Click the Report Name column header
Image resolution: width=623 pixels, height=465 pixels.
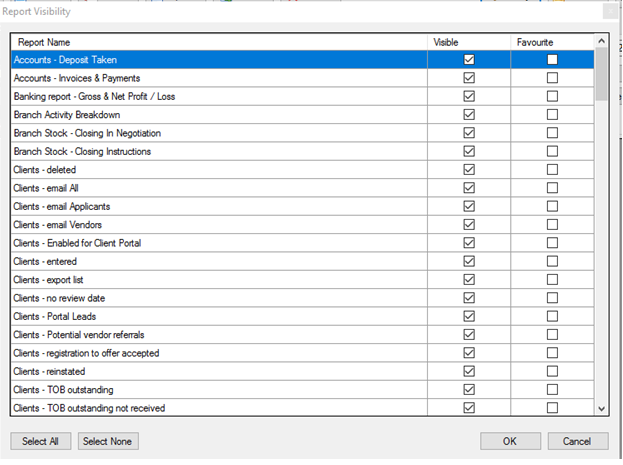click(219, 42)
